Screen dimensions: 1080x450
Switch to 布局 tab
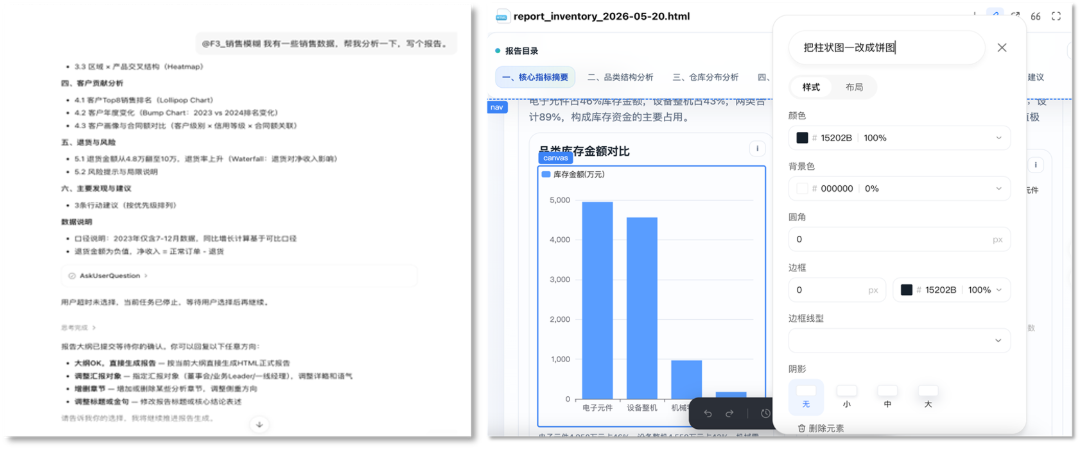click(854, 88)
